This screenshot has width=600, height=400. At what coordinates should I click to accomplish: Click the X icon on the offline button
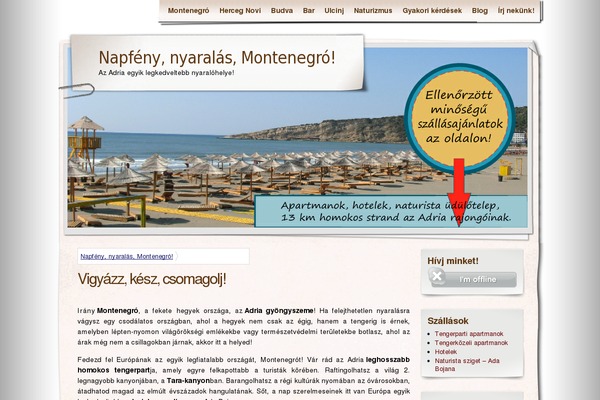pos(437,276)
